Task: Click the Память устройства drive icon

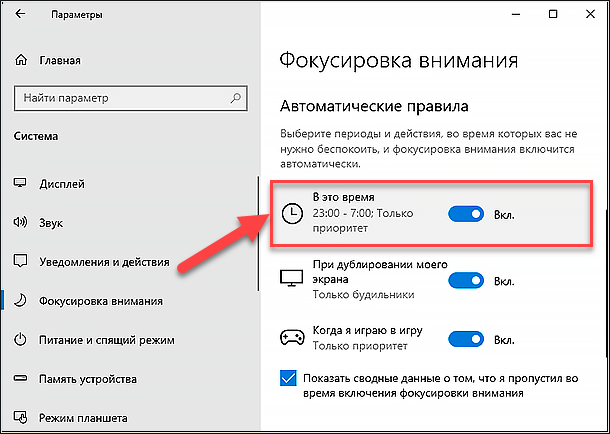Action: point(20,379)
